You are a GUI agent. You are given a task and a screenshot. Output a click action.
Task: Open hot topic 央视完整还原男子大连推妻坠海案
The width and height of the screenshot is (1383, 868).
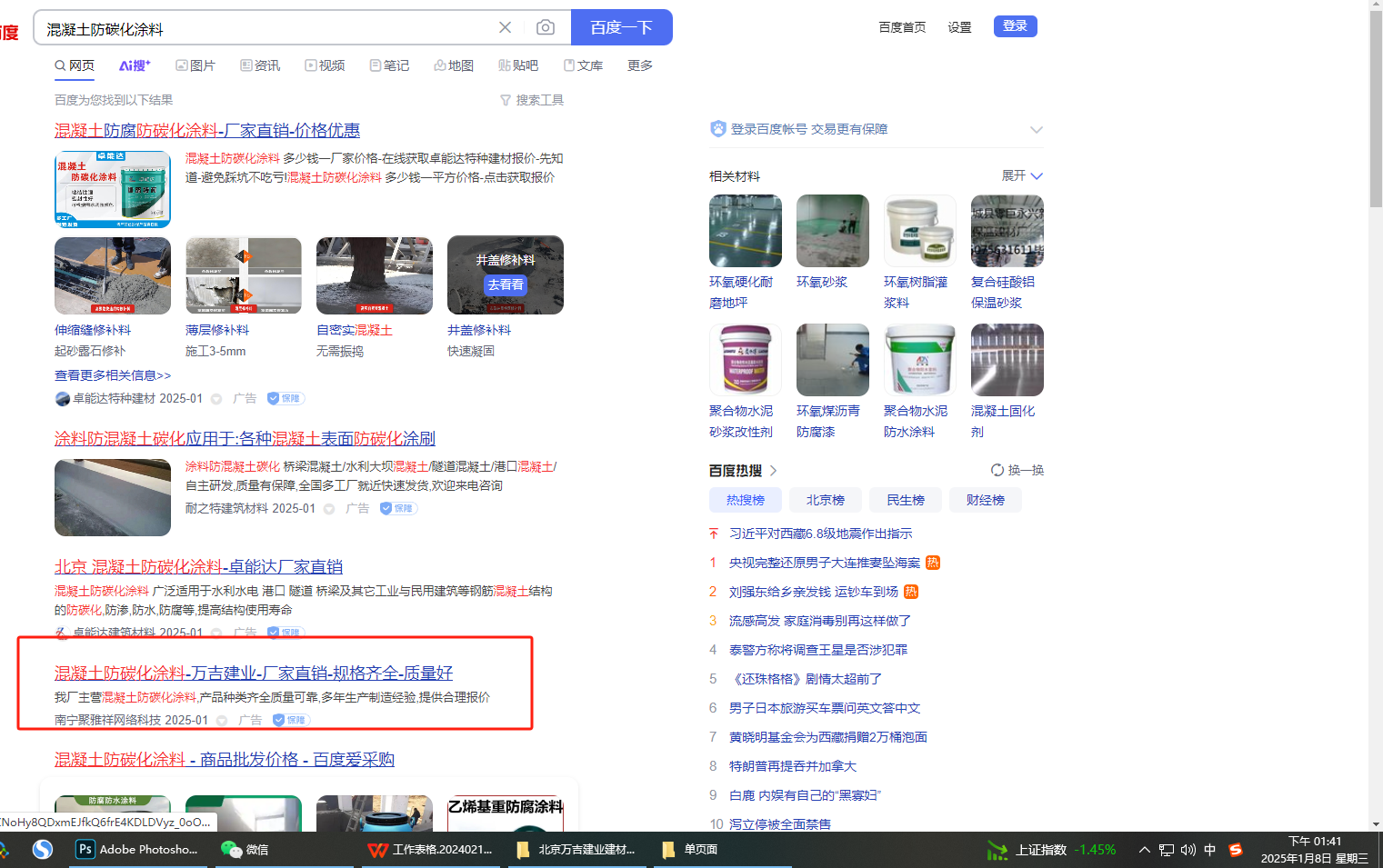tap(825, 563)
